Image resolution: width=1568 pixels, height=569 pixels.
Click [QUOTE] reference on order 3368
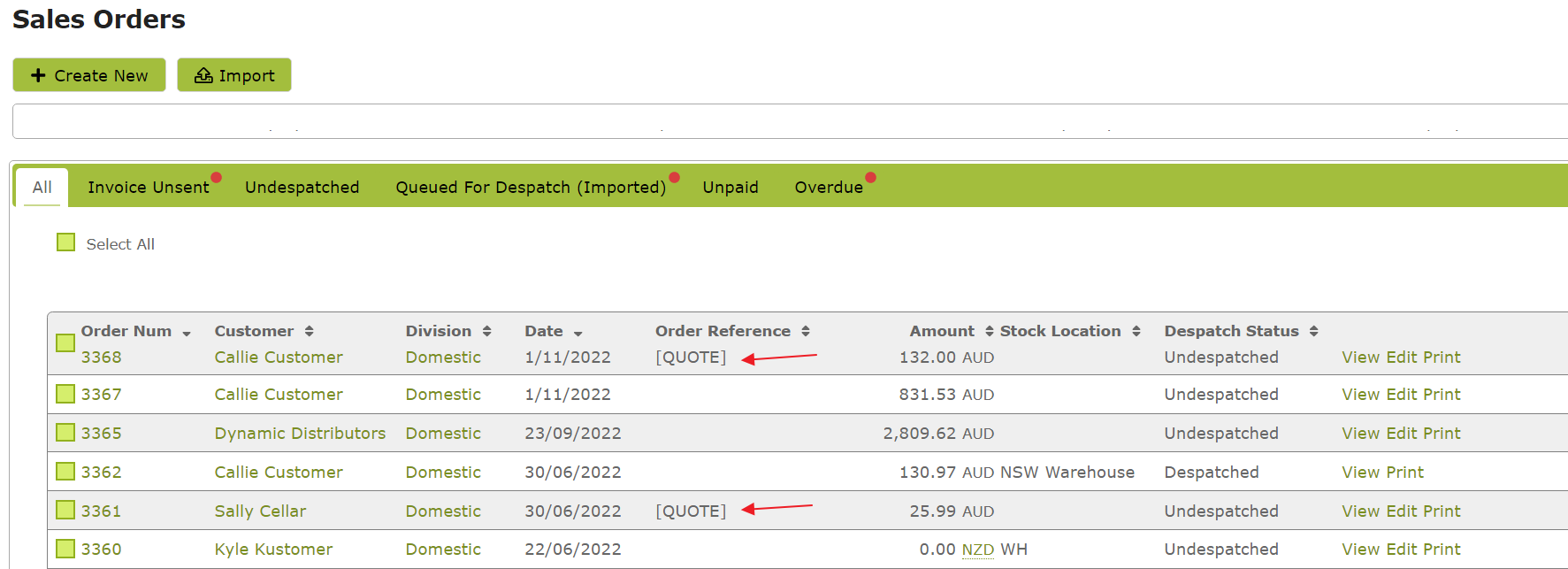tap(691, 357)
